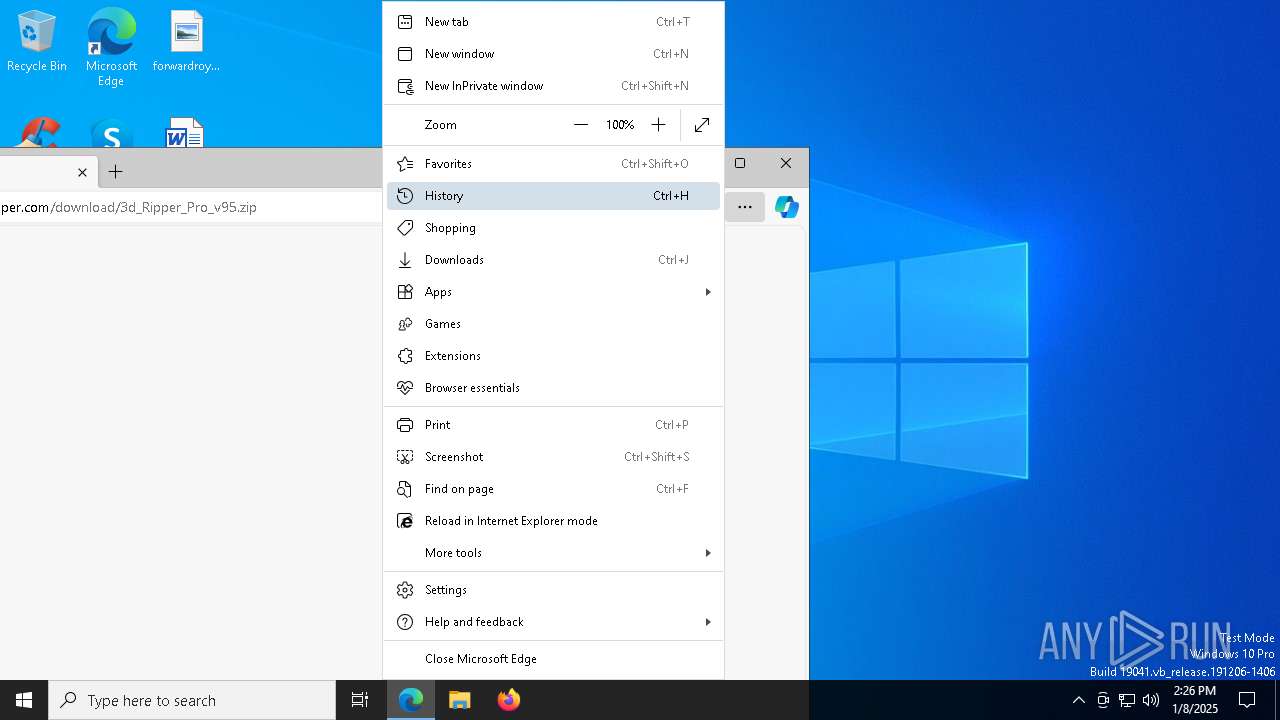Click the address bar URL text
The height and width of the screenshot is (720, 1280).
[x=129, y=207]
